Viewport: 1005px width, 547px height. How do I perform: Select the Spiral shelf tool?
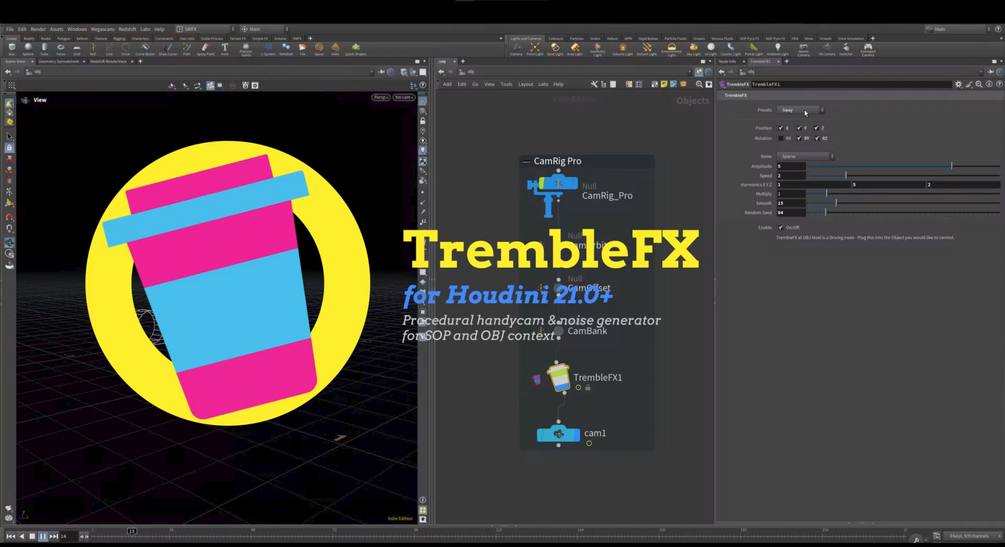click(x=319, y=49)
